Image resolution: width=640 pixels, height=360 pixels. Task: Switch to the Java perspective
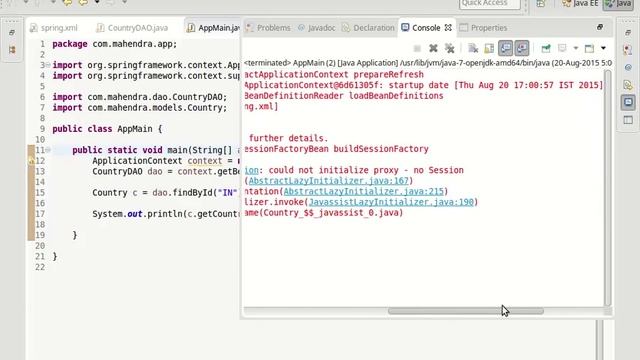pos(618,4)
